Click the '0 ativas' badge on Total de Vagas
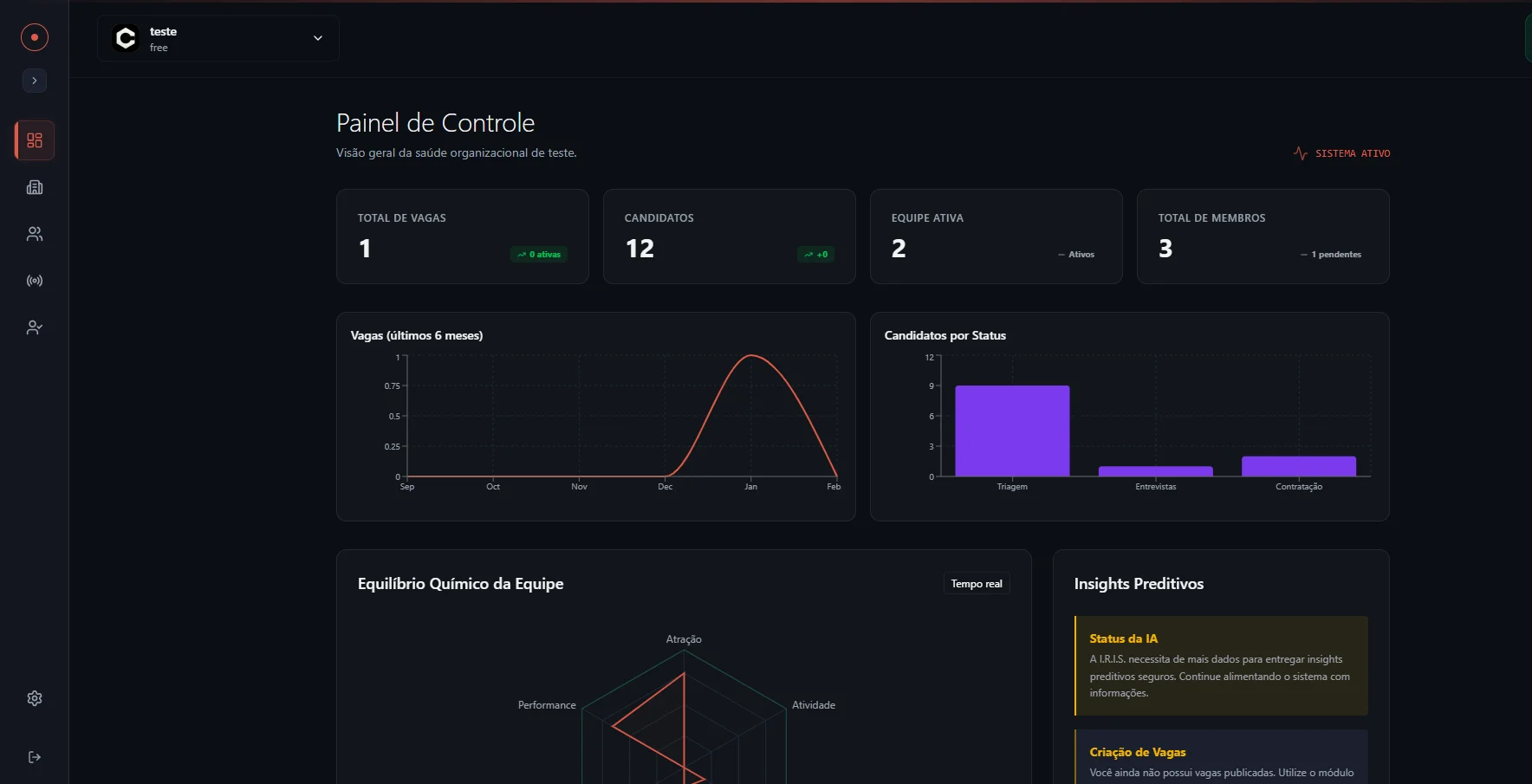Image resolution: width=1532 pixels, height=784 pixels. coord(538,254)
